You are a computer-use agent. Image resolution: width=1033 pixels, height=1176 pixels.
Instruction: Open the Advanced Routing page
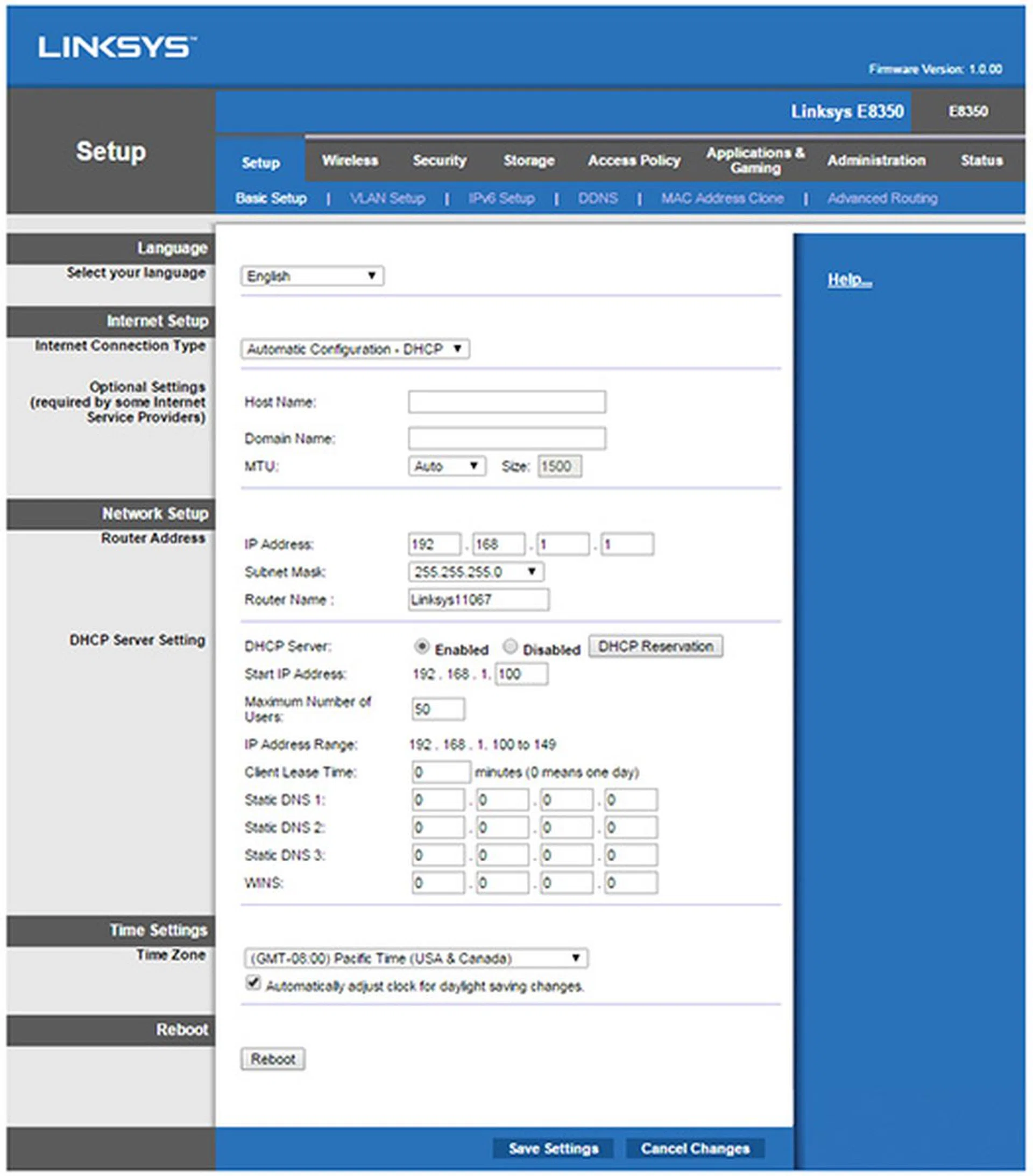pyautogui.click(x=882, y=198)
